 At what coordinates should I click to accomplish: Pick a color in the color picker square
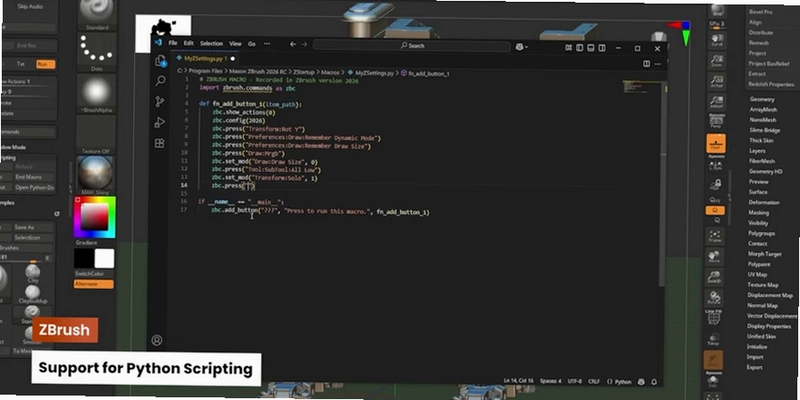click(x=94, y=217)
